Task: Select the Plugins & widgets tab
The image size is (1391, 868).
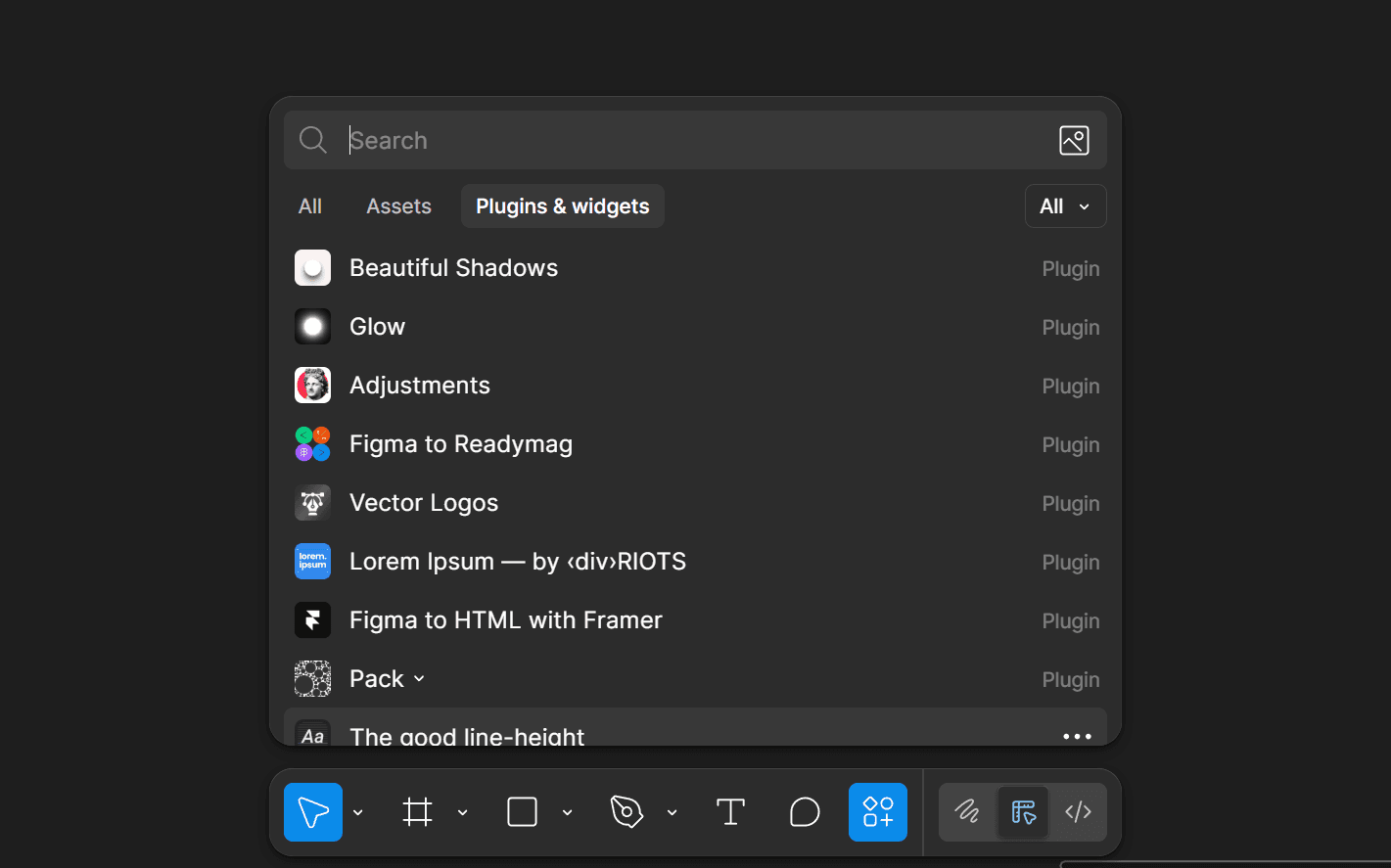Action: point(563,206)
